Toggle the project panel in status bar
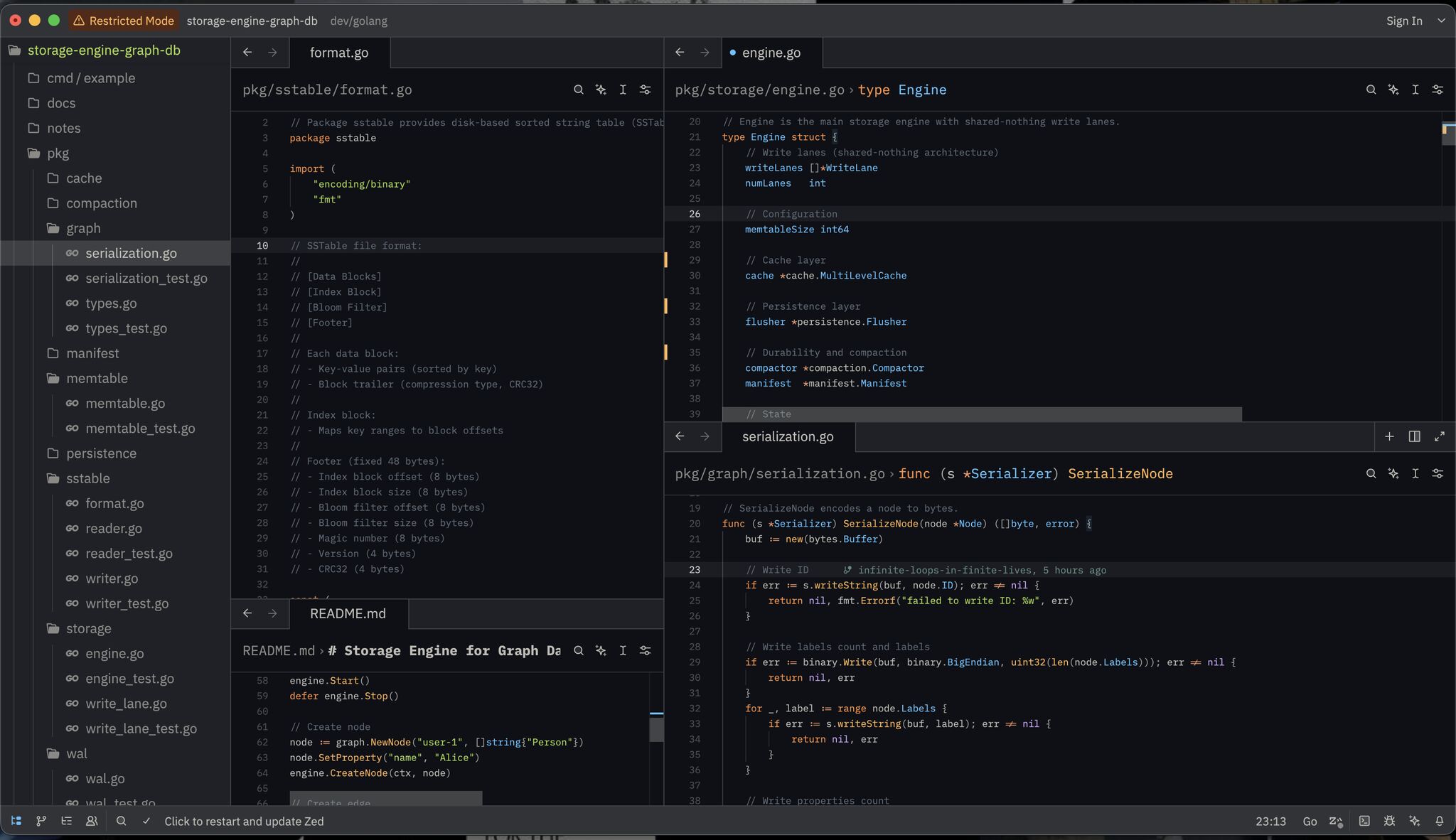Viewport: 1456px width, 840px height. pyautogui.click(x=16, y=821)
